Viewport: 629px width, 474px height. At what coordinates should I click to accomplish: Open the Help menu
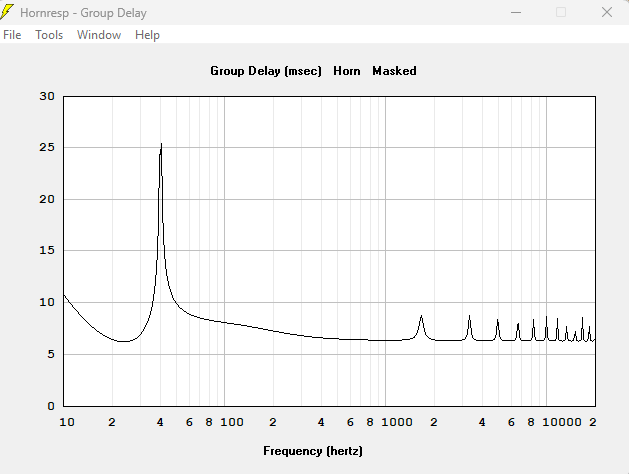pyautogui.click(x=147, y=35)
